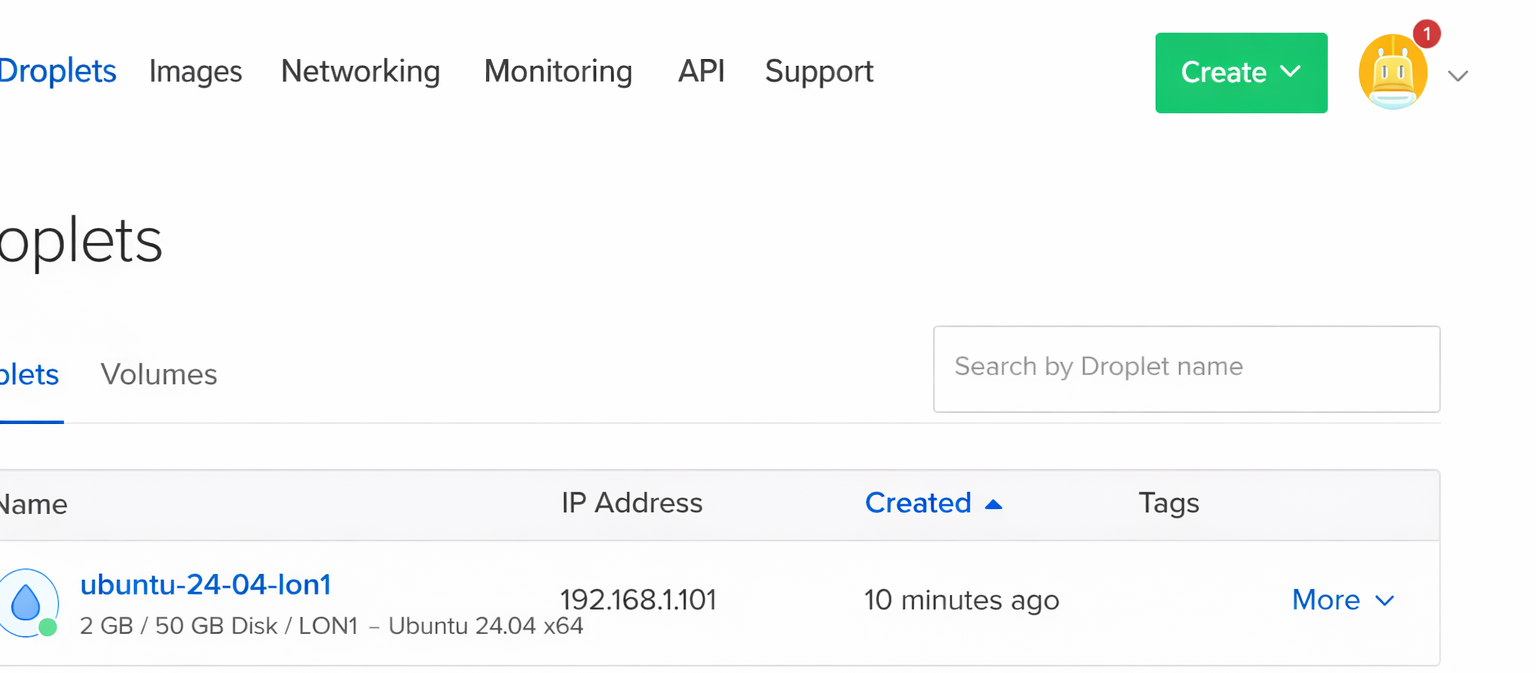Click the Tags column header
The height and width of the screenshot is (673, 1536).
[1169, 503]
